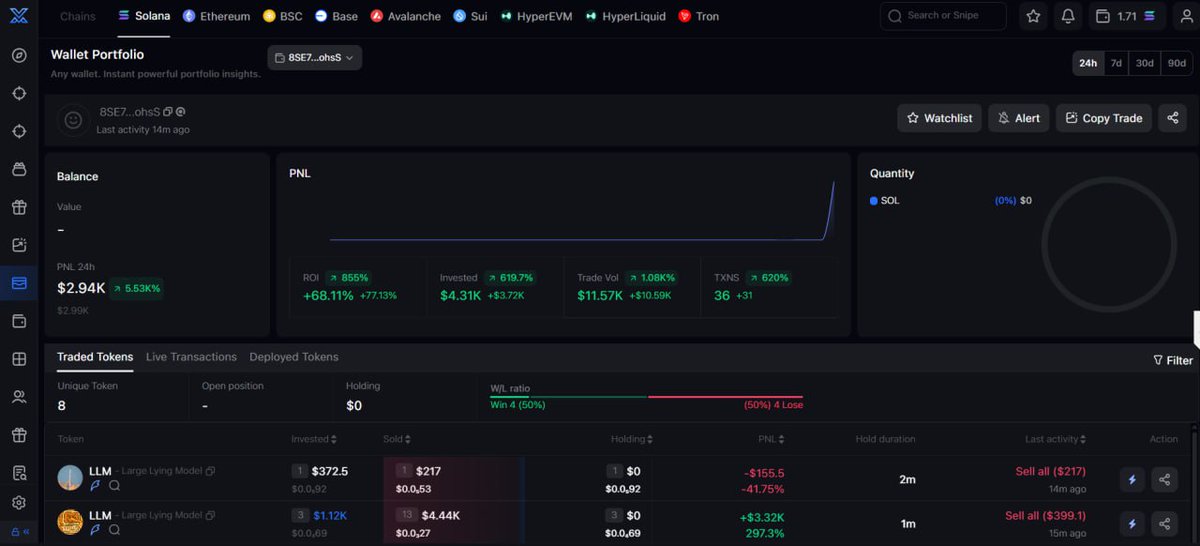The width and height of the screenshot is (1200, 546).
Task: Open the Discover compass icon in sidebar
Action: pos(19,55)
